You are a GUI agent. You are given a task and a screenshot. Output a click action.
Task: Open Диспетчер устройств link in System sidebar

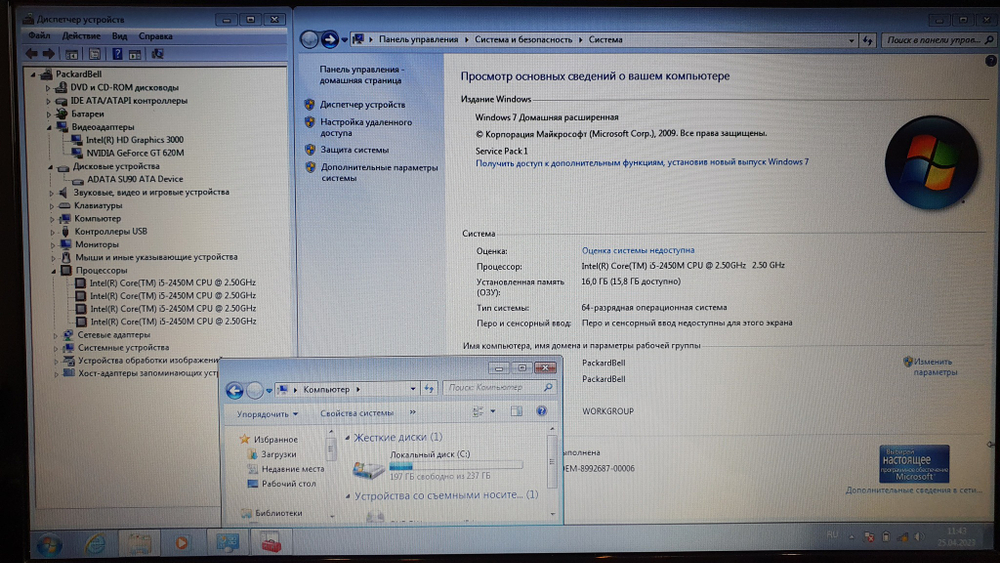(x=362, y=105)
